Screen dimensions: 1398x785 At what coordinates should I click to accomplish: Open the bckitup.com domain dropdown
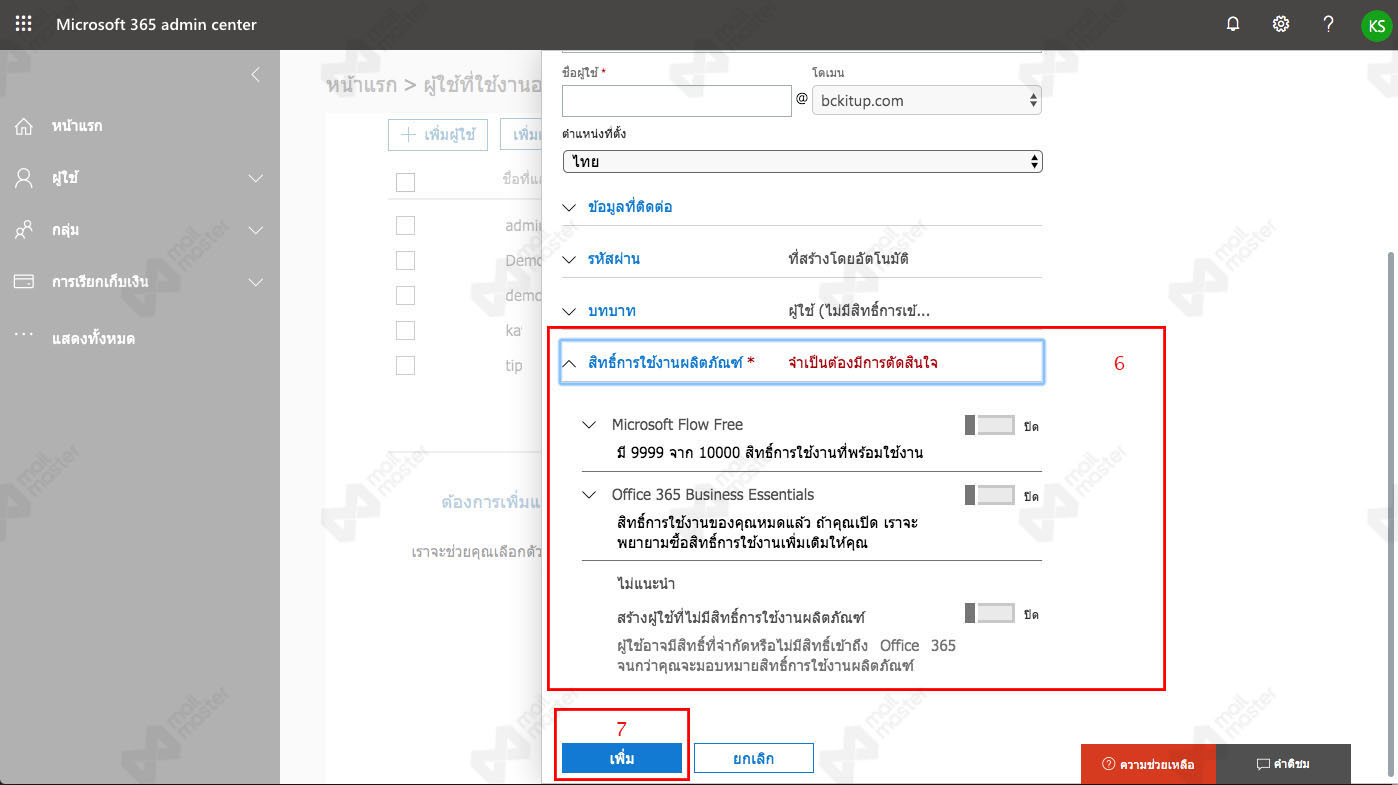(926, 100)
